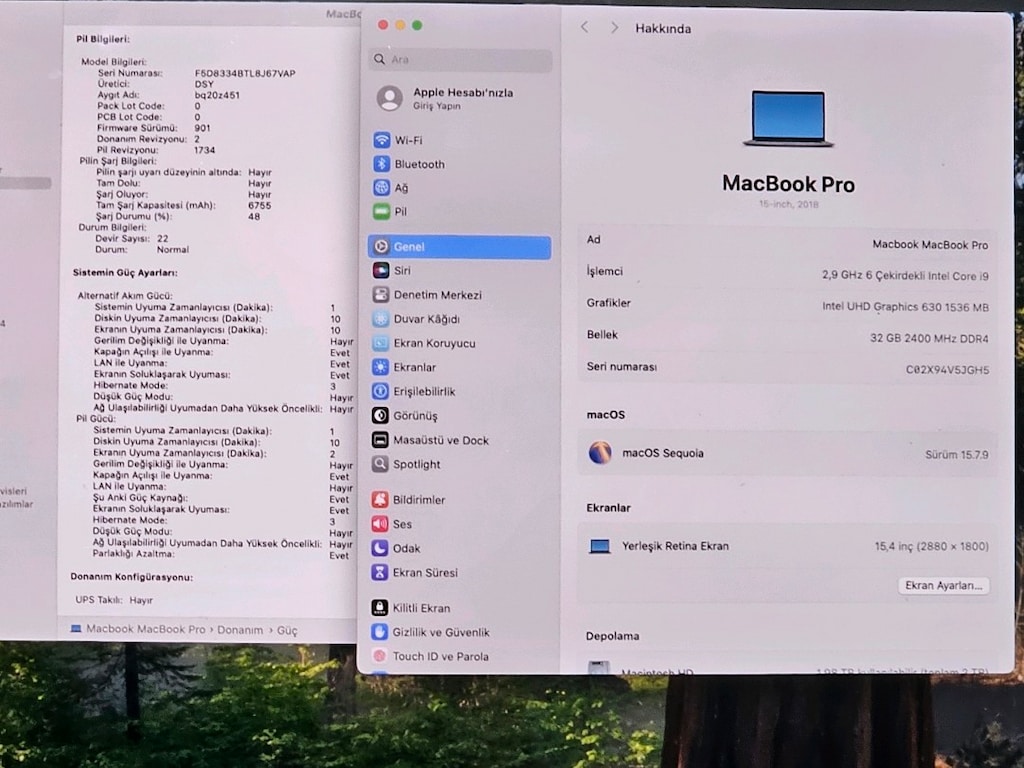Click Donanım in the path bar

pos(240,630)
